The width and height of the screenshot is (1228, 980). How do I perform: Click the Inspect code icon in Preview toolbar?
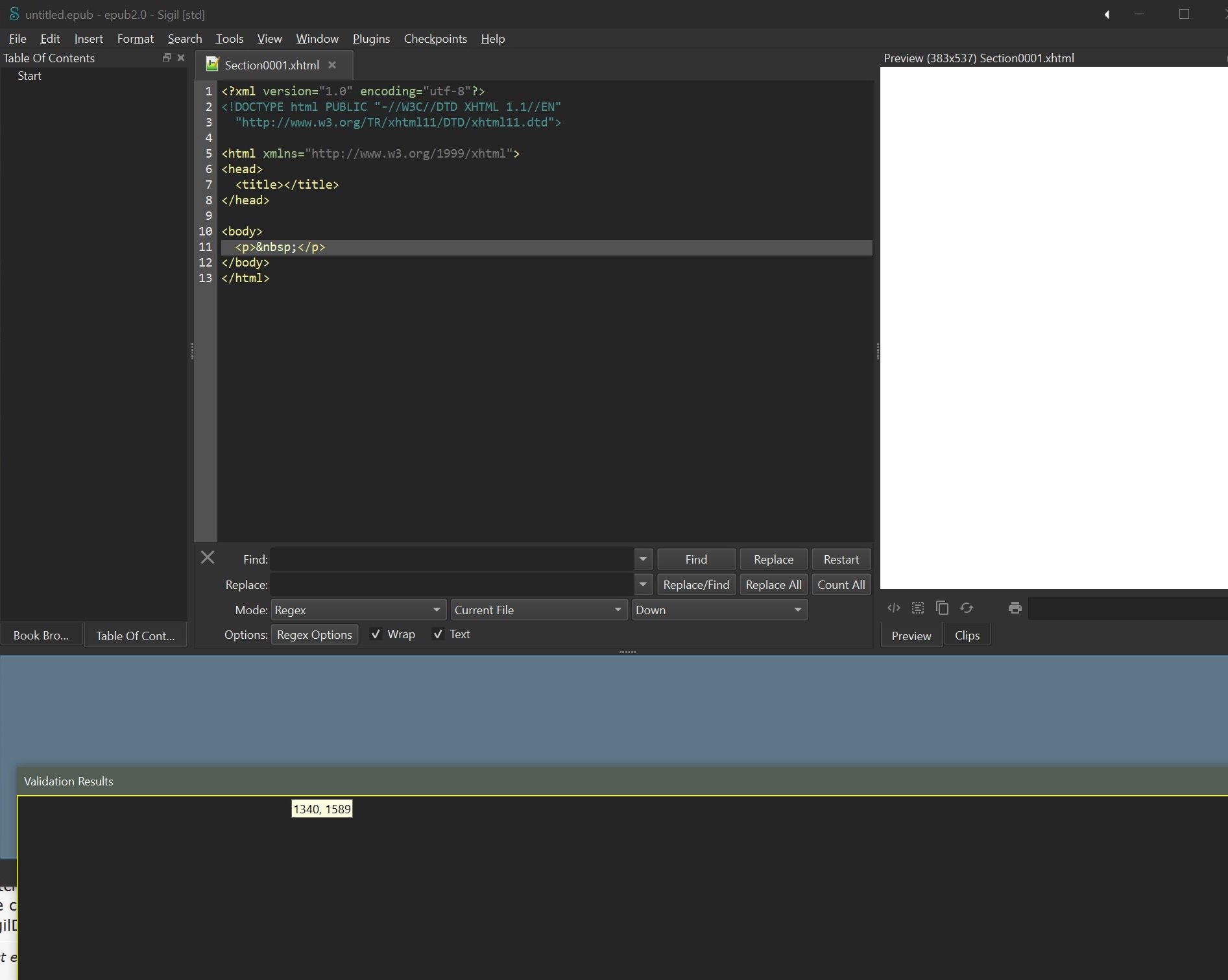pos(893,608)
